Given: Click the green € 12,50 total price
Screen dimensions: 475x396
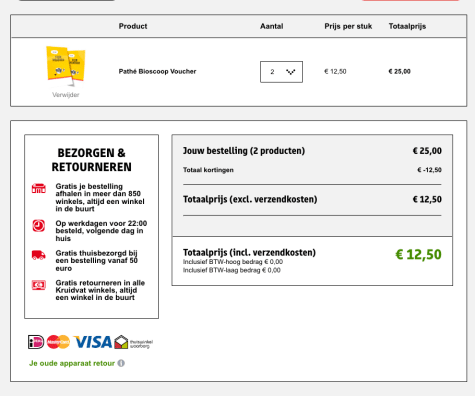Looking at the screenshot, I should point(418,255).
